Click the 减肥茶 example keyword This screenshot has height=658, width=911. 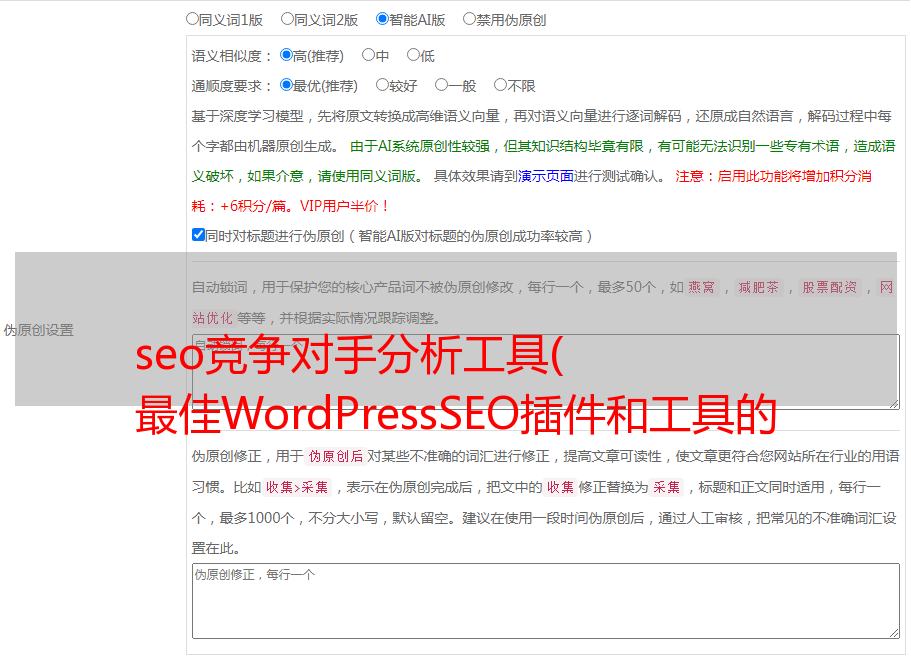[758, 287]
